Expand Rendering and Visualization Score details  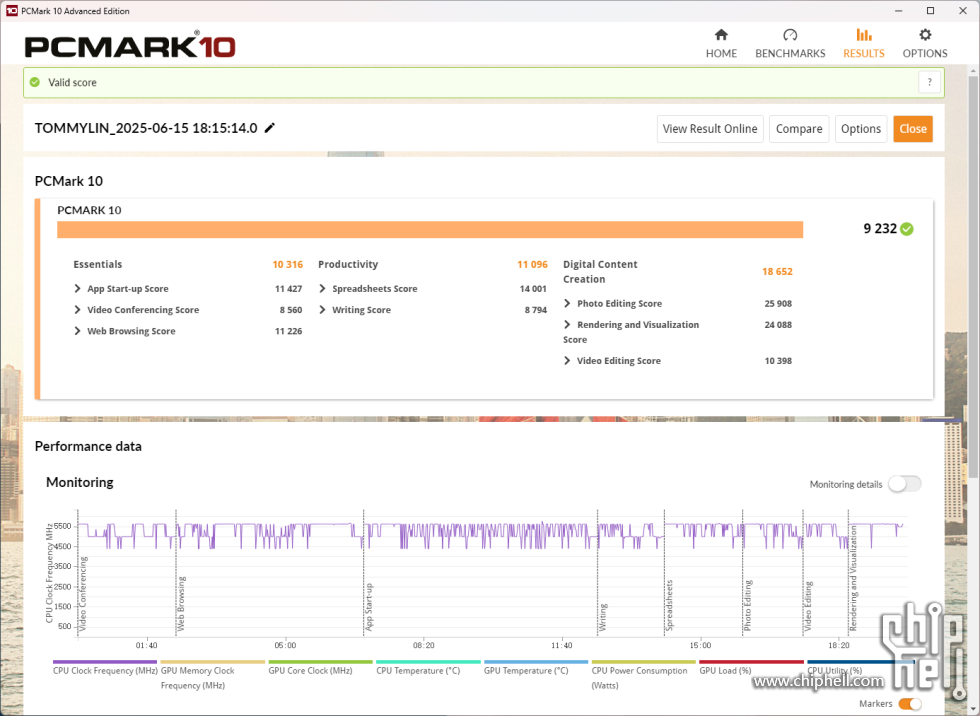click(568, 325)
